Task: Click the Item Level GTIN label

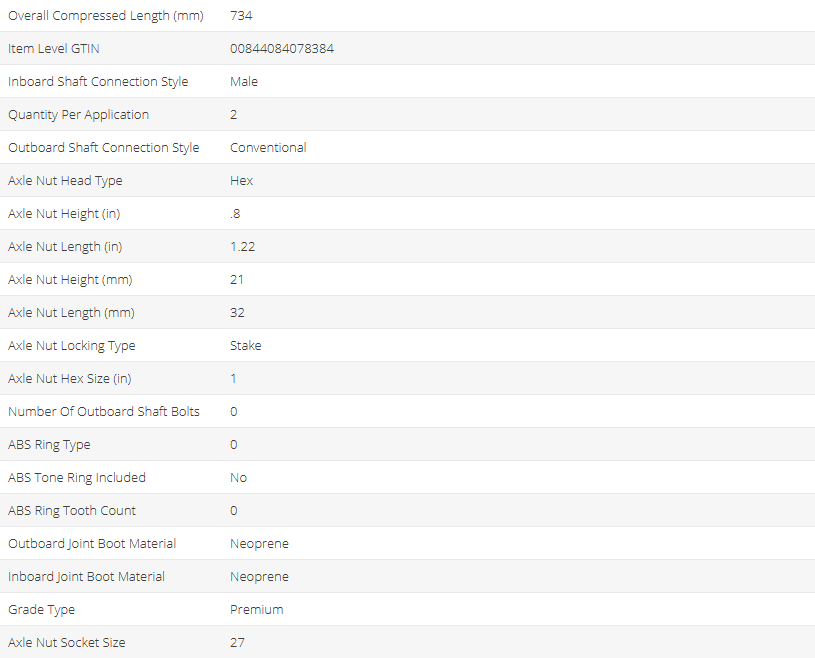Action: pos(54,49)
